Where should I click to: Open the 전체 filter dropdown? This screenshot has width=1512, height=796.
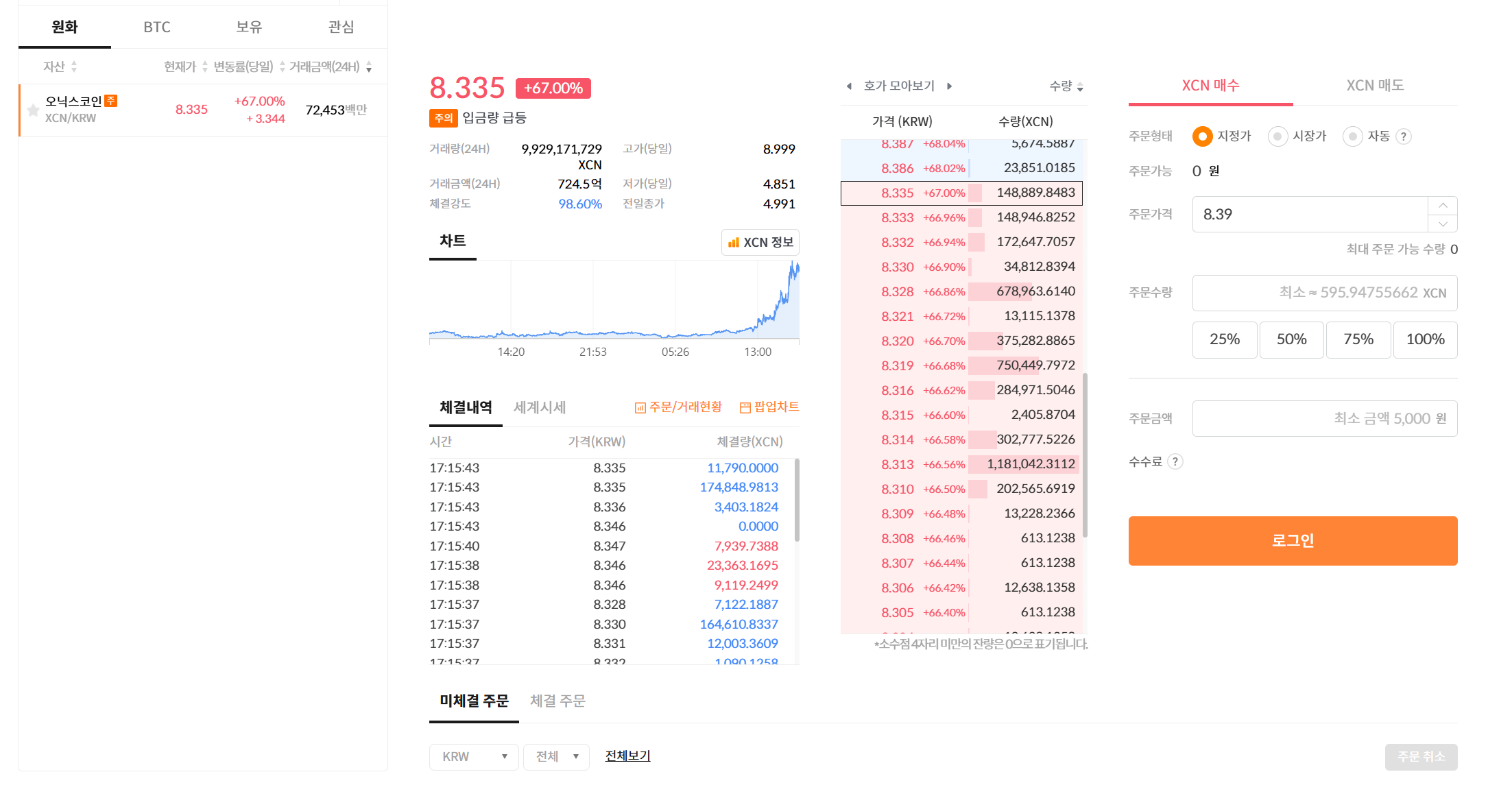(556, 757)
